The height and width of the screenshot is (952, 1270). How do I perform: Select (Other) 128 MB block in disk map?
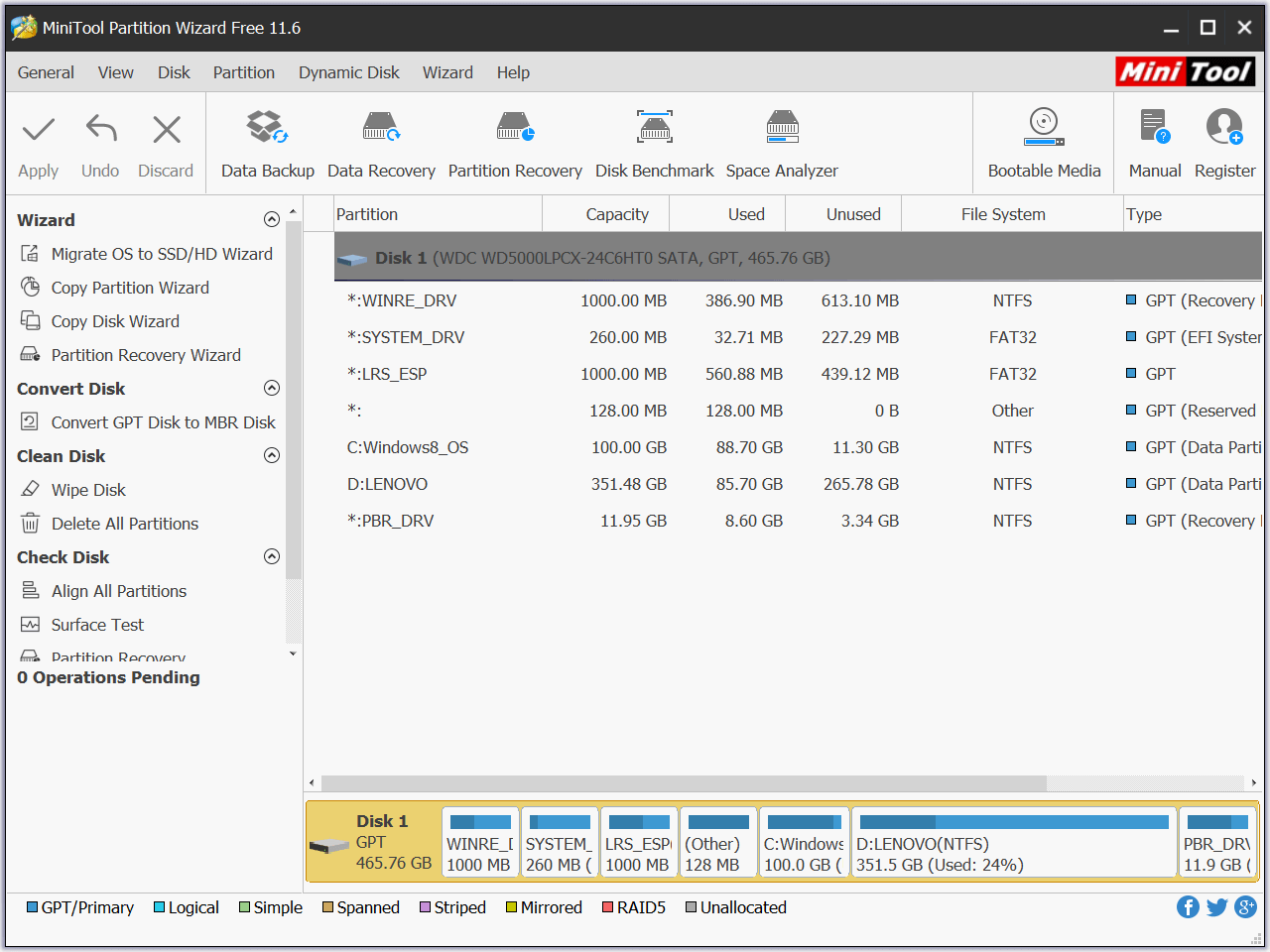(x=718, y=842)
